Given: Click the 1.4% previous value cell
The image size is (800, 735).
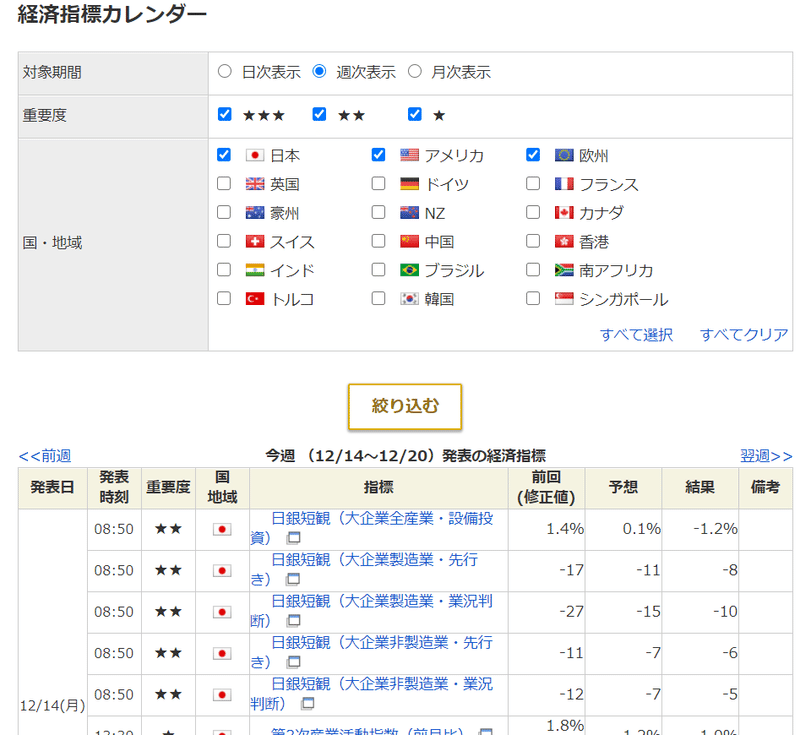Looking at the screenshot, I should (546, 529).
